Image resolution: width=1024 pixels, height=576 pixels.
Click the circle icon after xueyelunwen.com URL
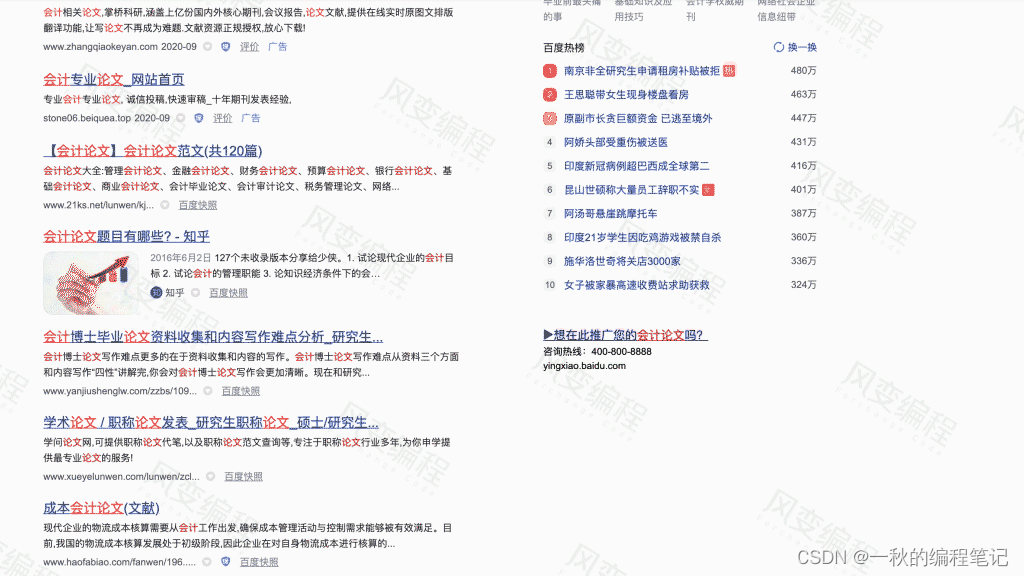click(x=210, y=477)
